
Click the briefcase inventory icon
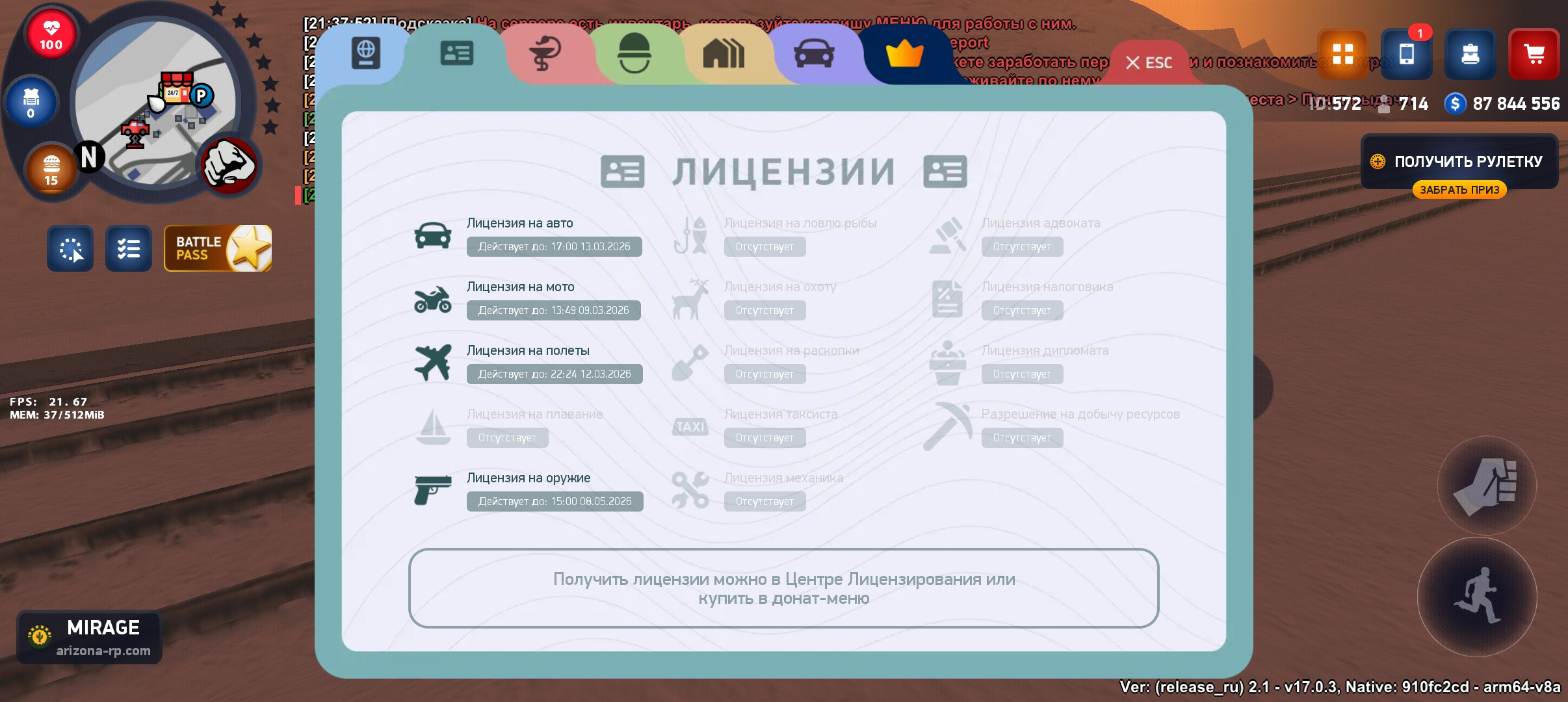1470,54
